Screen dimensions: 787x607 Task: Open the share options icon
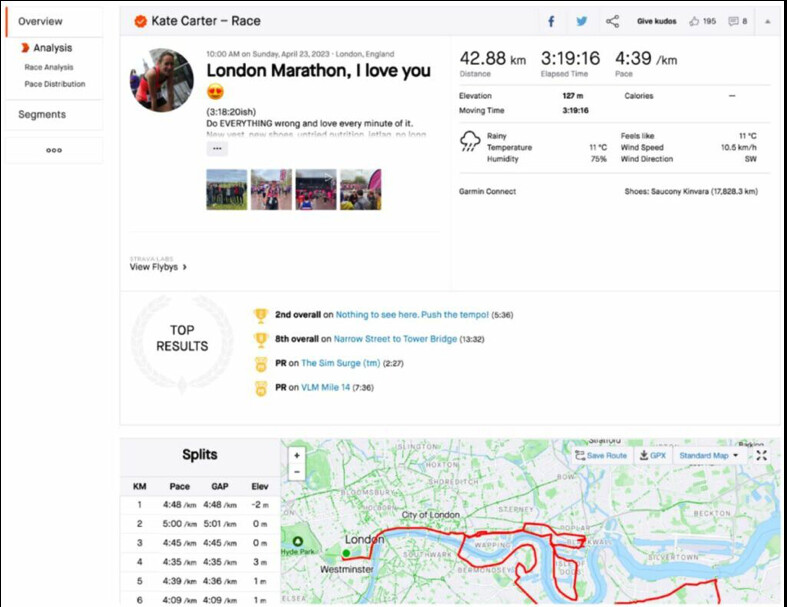tap(612, 21)
